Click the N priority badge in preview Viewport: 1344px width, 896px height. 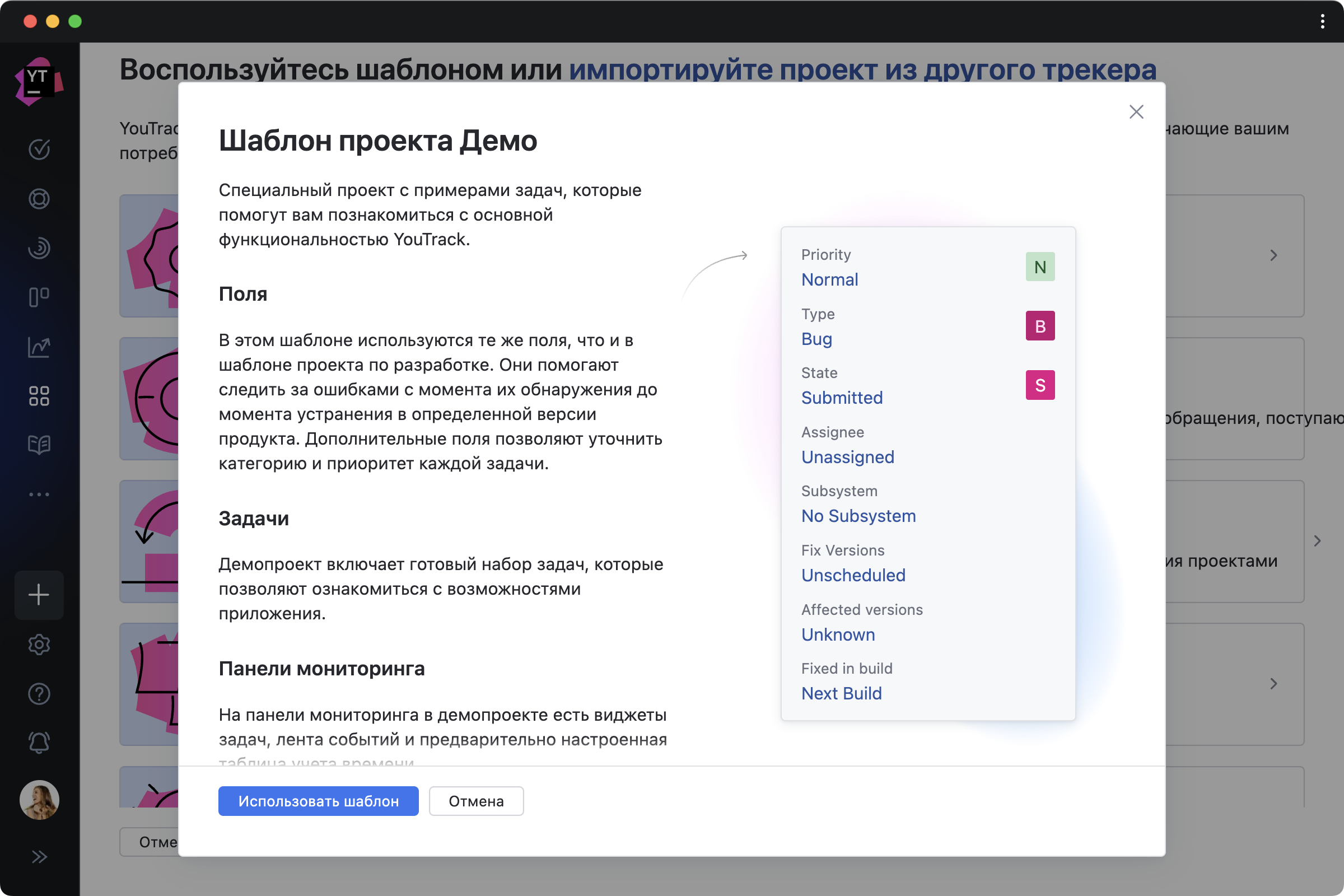[x=1040, y=267]
